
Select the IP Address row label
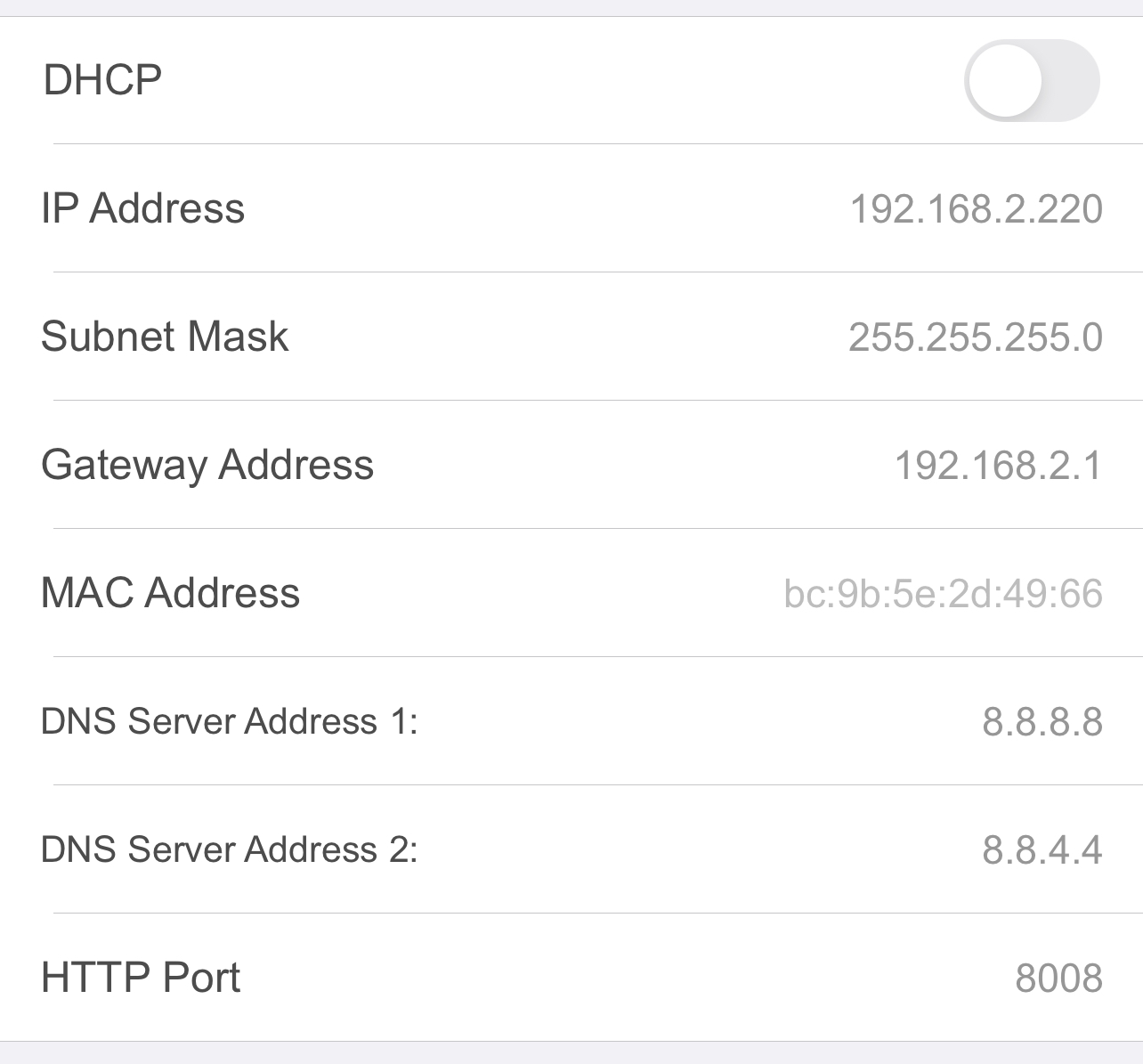142,208
